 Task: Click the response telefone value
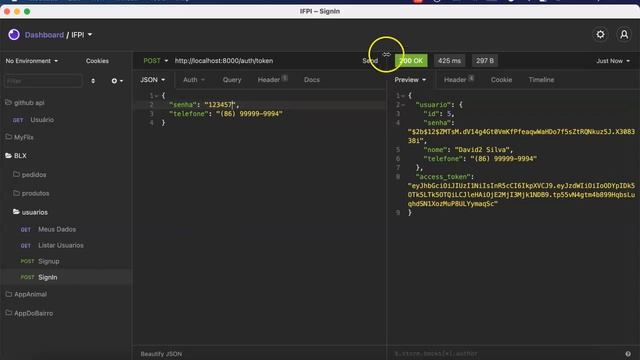pyautogui.click(x=503, y=158)
